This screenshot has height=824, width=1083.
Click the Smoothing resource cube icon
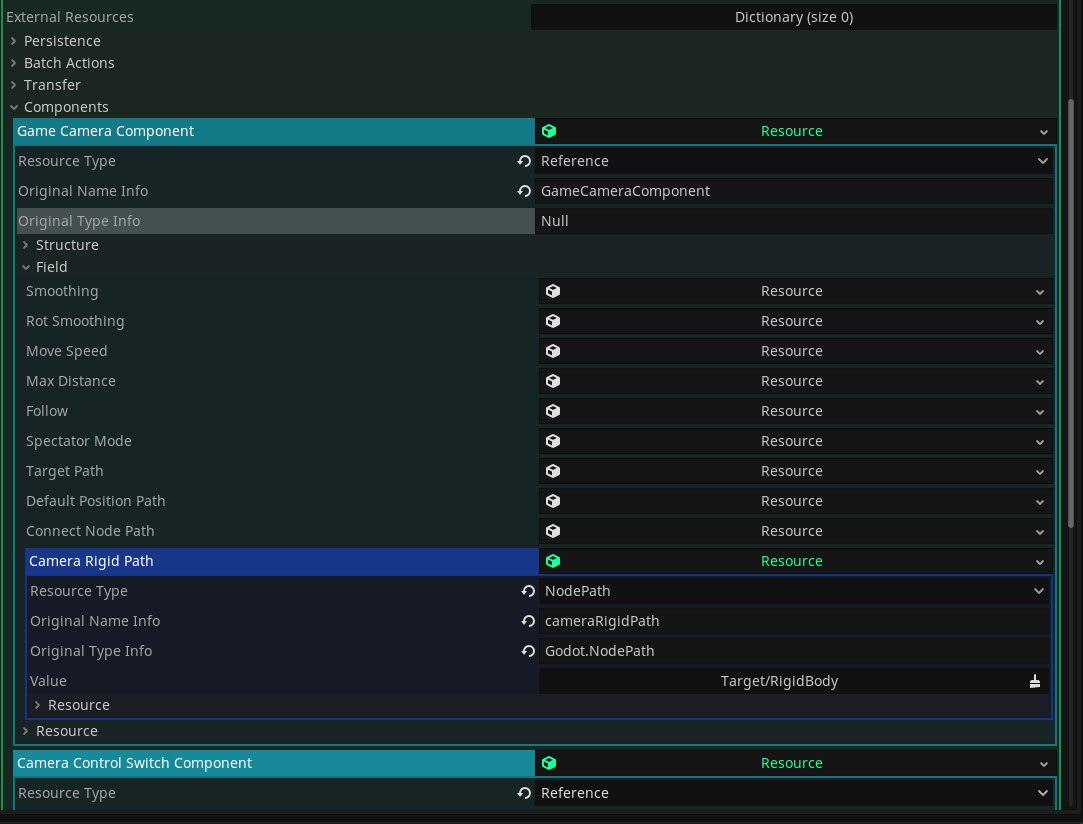coord(553,291)
